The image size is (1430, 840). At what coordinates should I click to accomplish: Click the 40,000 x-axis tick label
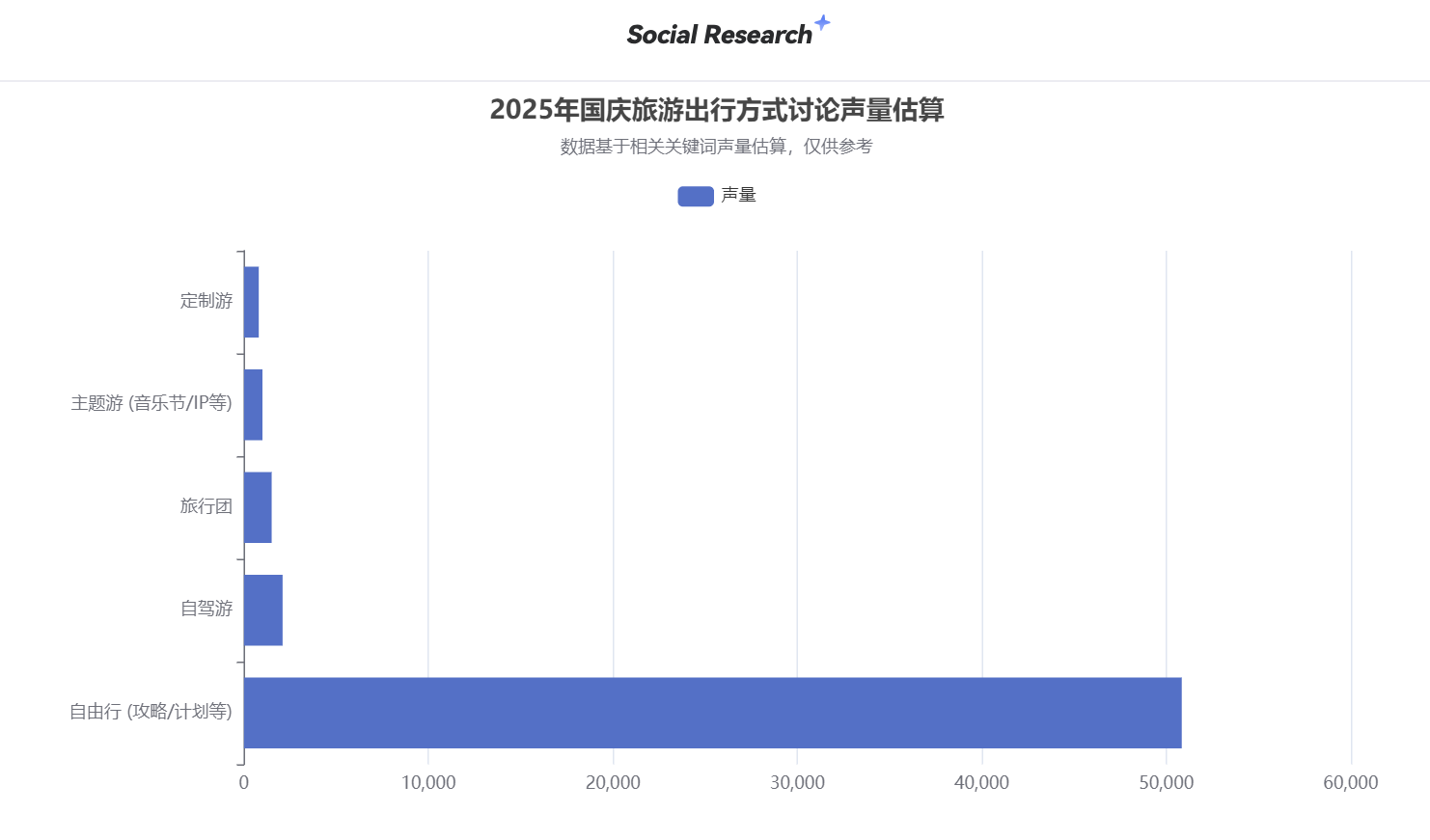pos(982,783)
